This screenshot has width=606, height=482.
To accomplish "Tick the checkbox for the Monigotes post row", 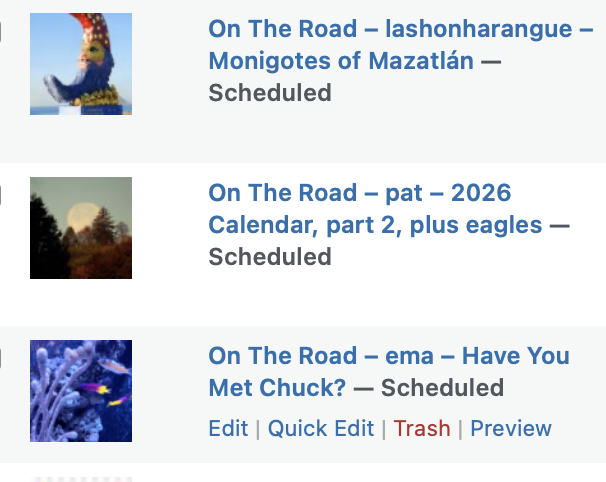I will [x=1, y=31].
